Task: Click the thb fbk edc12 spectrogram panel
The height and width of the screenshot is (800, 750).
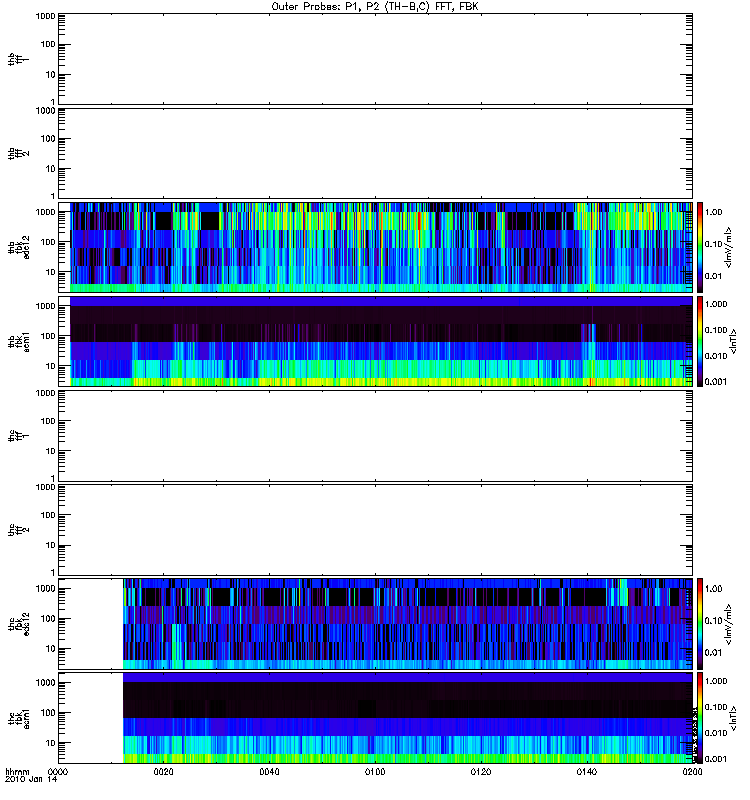Action: pos(376,247)
